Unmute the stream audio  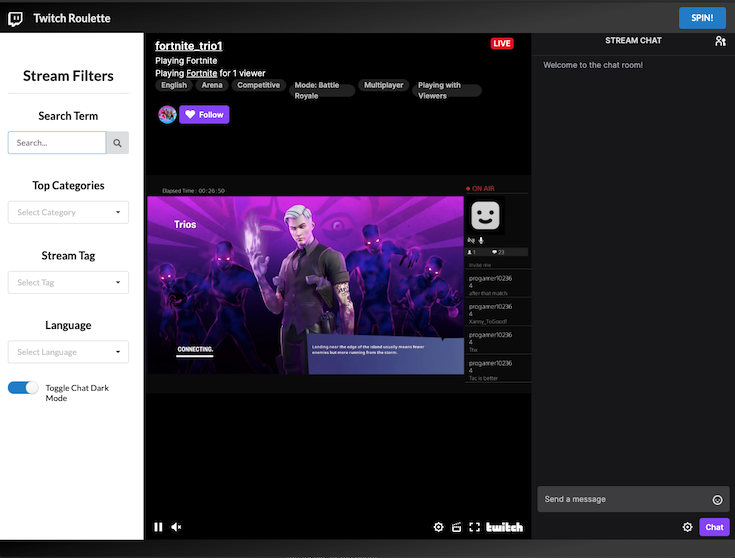coord(177,527)
